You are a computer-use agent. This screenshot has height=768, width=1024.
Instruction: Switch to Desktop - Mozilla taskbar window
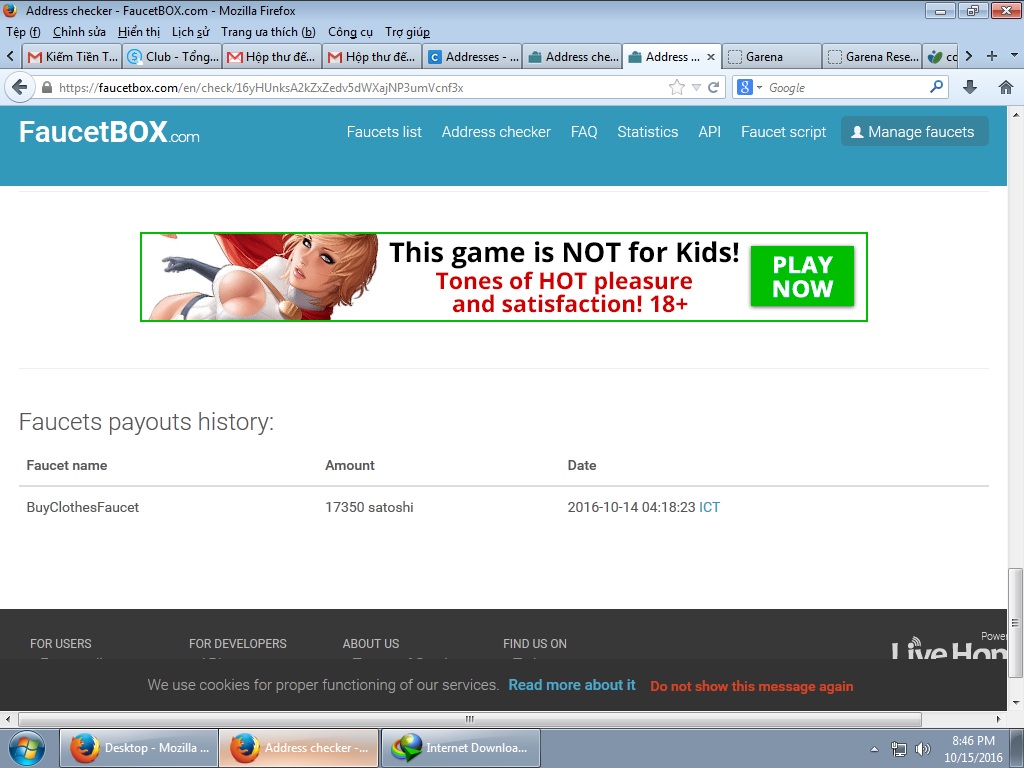coord(139,748)
